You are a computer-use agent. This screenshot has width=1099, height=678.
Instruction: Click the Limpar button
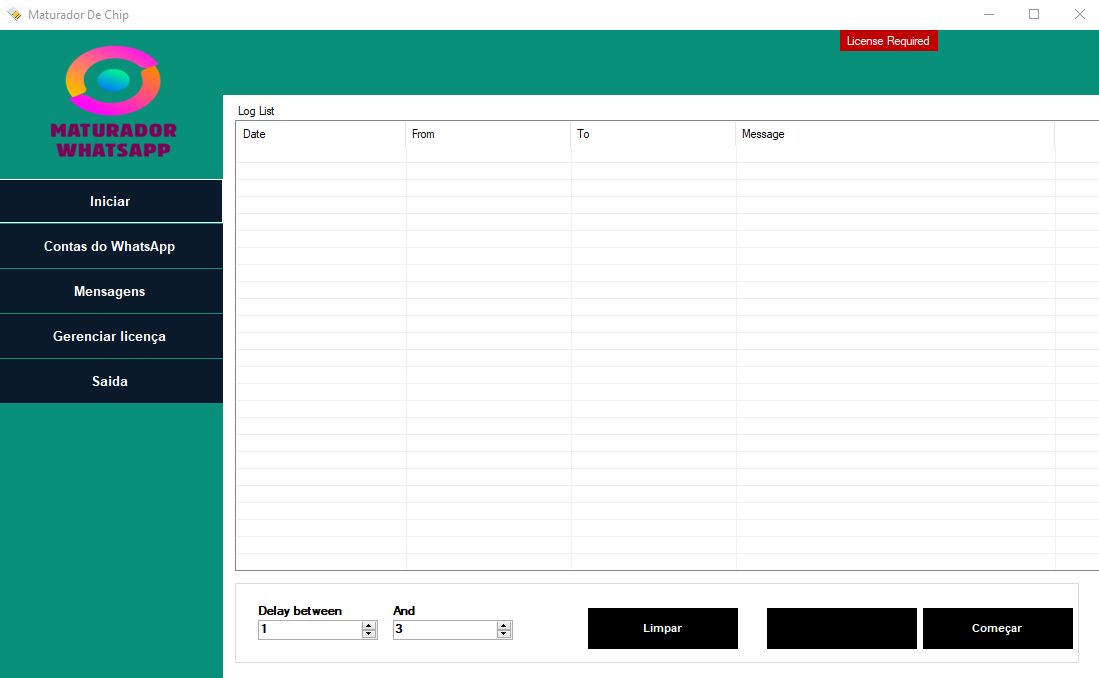tap(662, 628)
